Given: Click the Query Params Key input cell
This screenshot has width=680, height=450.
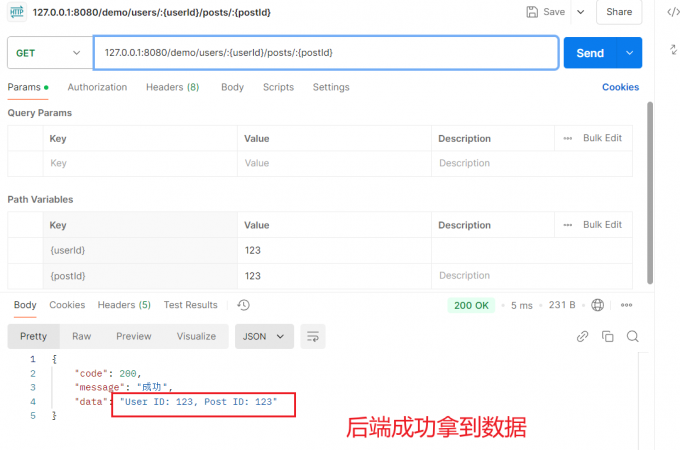Looking at the screenshot, I should pos(140,163).
